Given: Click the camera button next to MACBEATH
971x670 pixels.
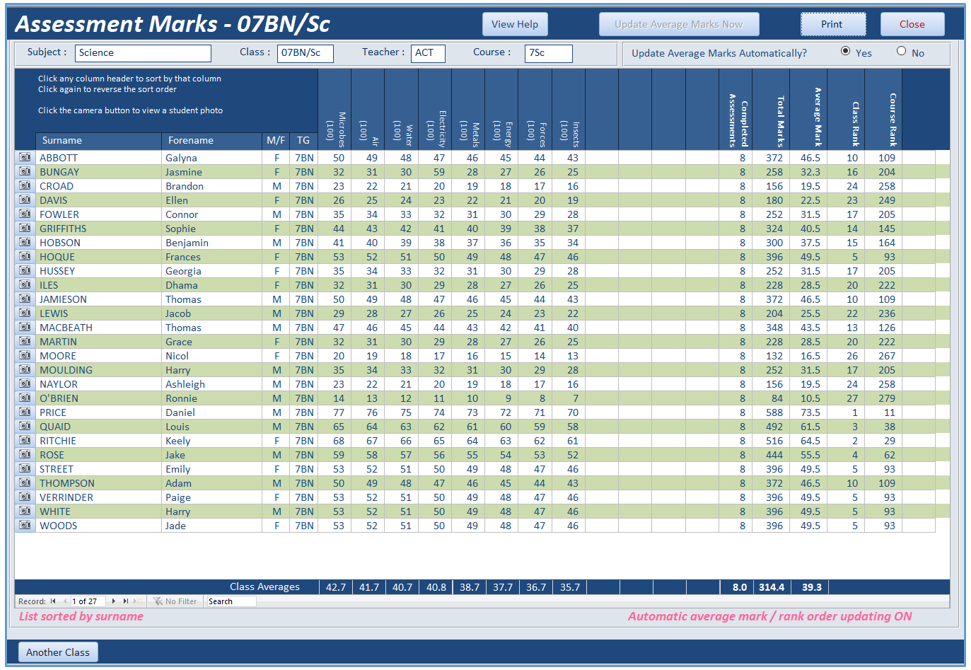Looking at the screenshot, I should (x=25, y=327).
